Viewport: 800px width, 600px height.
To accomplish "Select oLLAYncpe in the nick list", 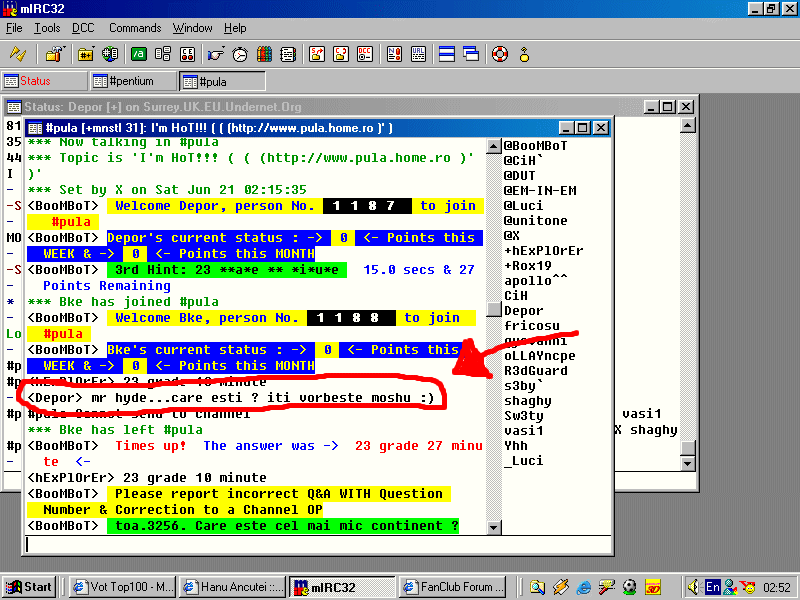I will (x=539, y=356).
